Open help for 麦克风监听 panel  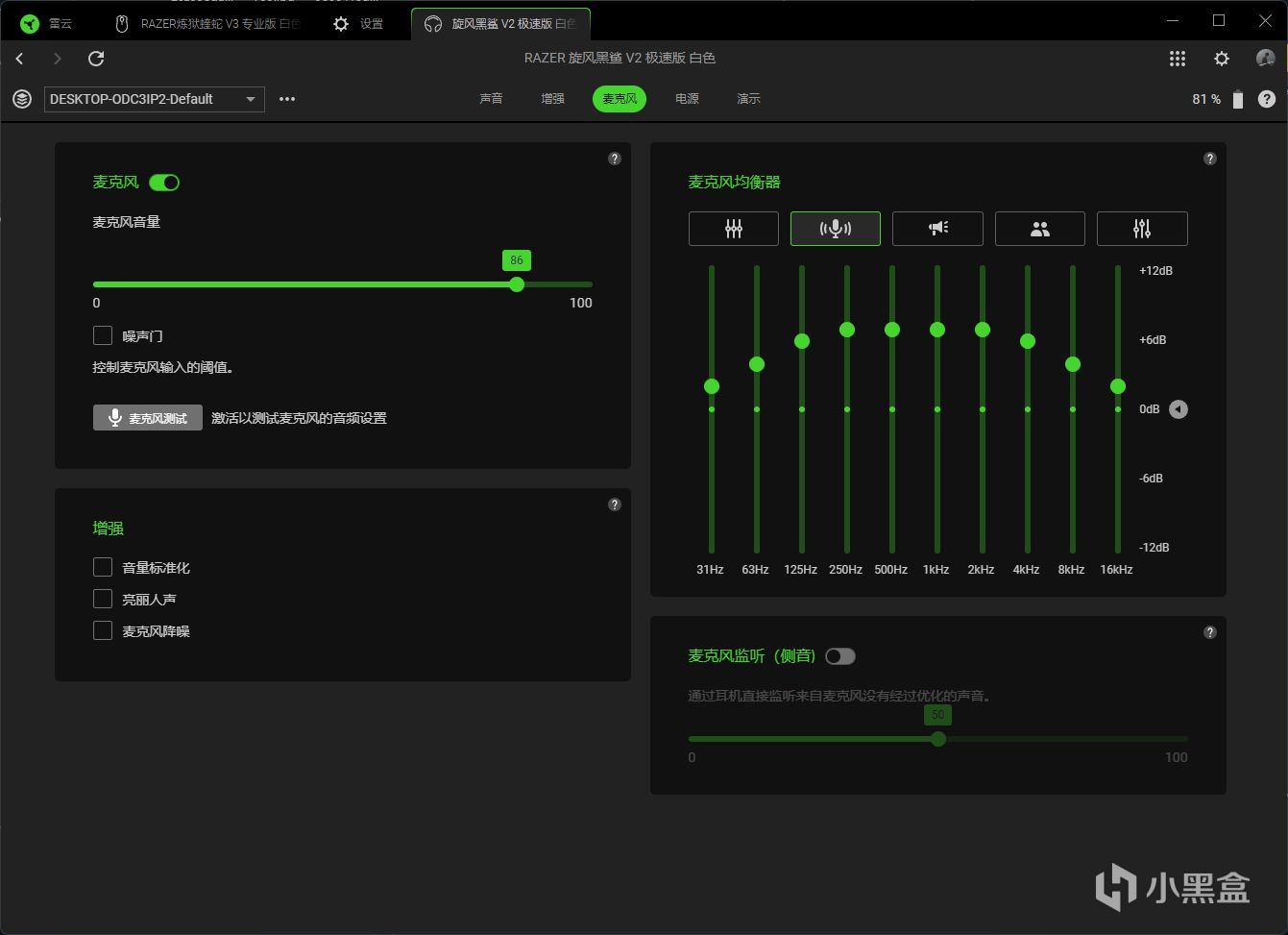point(1210,632)
